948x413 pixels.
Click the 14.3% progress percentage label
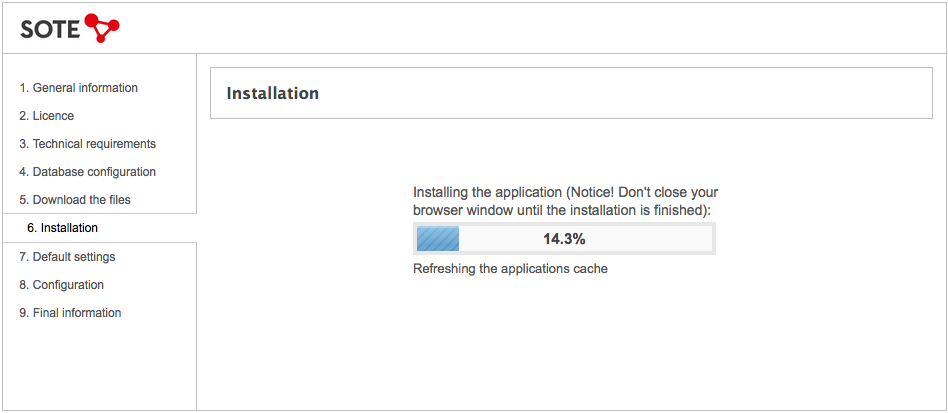[564, 239]
